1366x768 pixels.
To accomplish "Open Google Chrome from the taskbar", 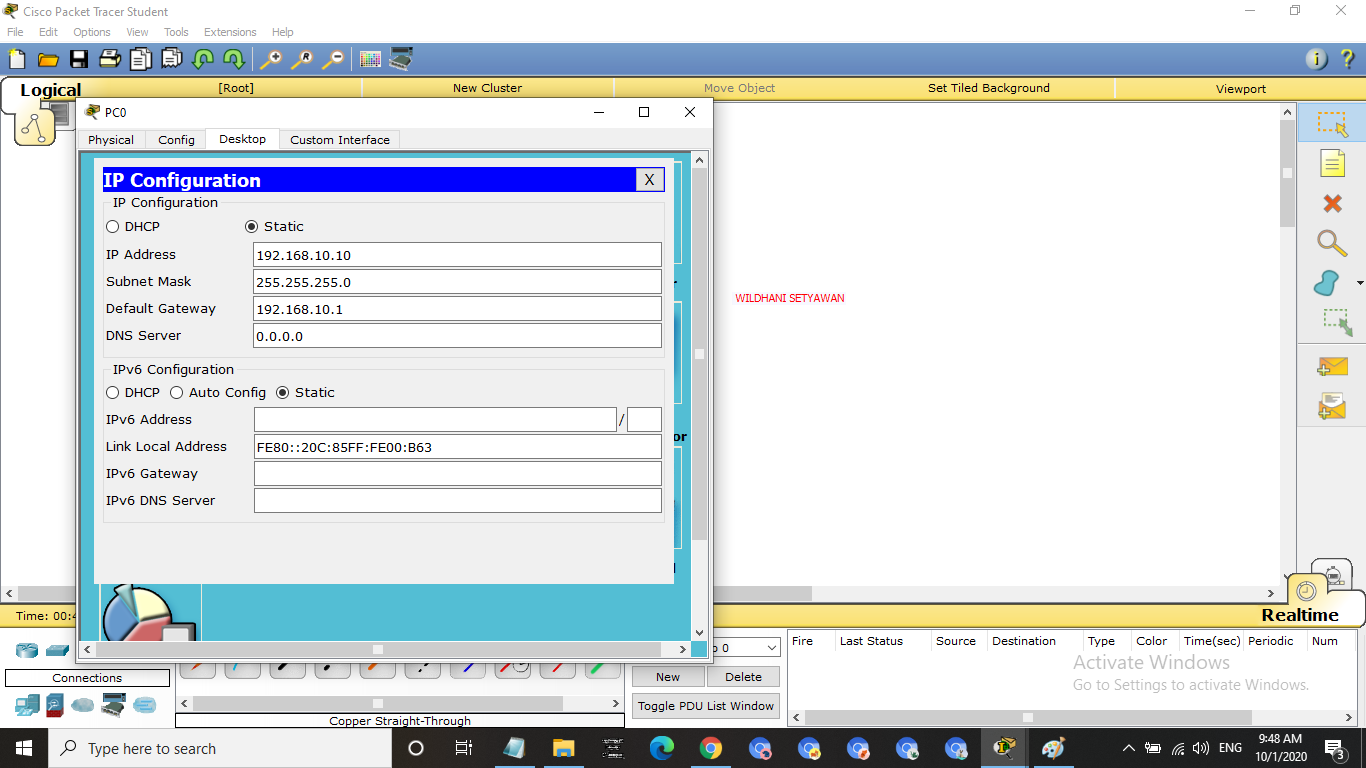I will pyautogui.click(x=710, y=748).
